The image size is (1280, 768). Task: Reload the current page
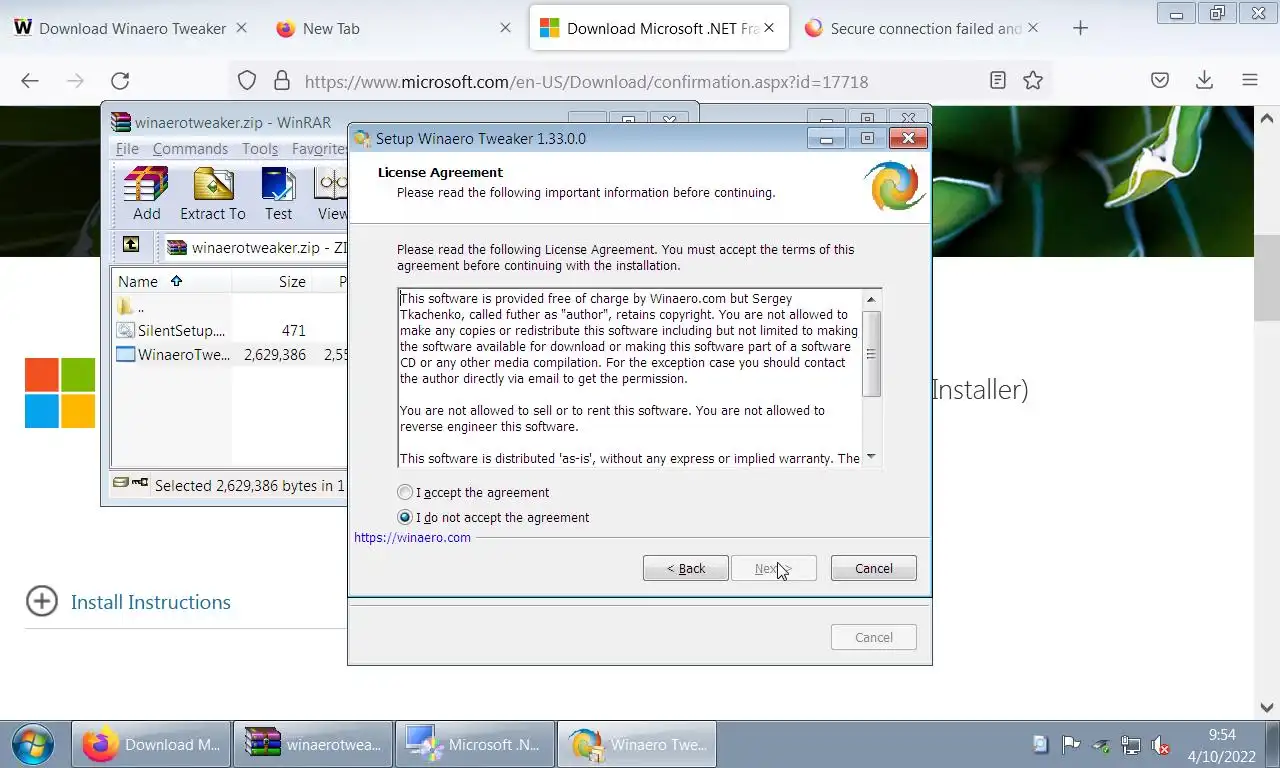pyautogui.click(x=120, y=81)
